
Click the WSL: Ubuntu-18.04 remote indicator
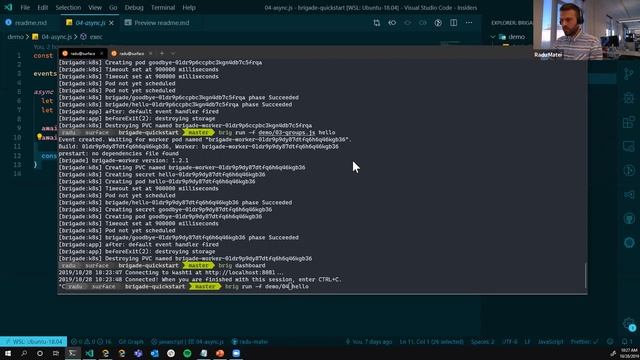point(33,342)
